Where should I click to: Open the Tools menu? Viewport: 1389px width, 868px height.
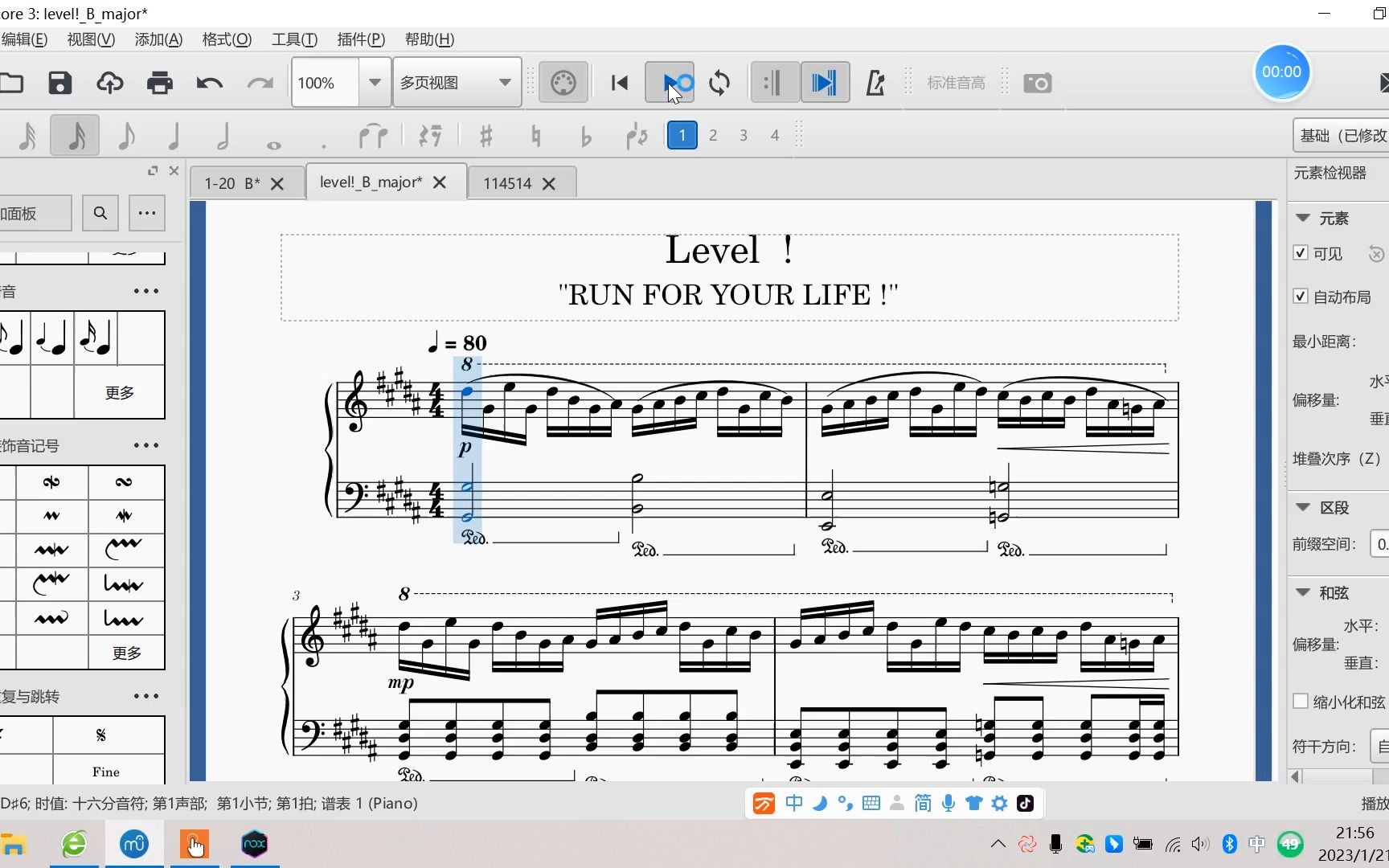294,39
